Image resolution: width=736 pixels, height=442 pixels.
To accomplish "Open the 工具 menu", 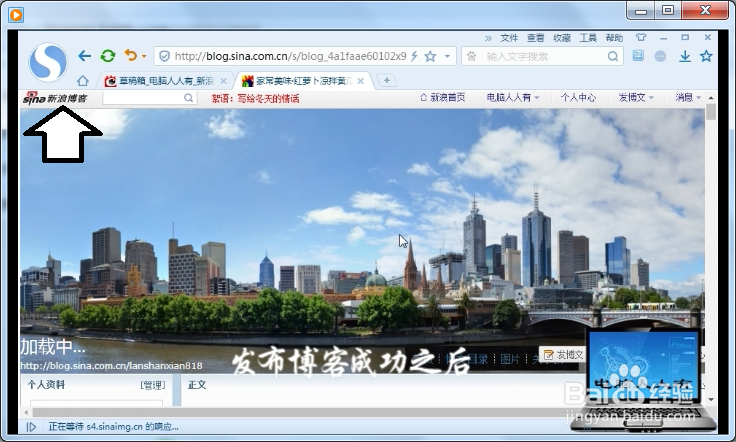I will tap(588, 38).
